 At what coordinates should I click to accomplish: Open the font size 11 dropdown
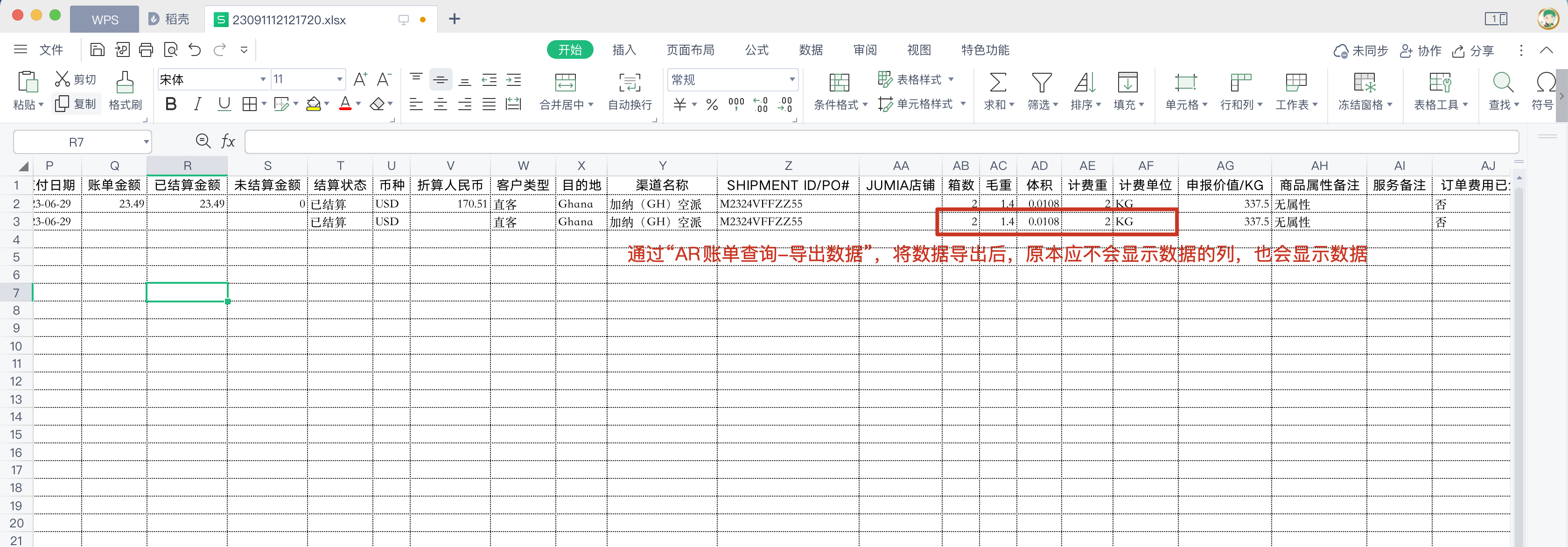tap(339, 80)
